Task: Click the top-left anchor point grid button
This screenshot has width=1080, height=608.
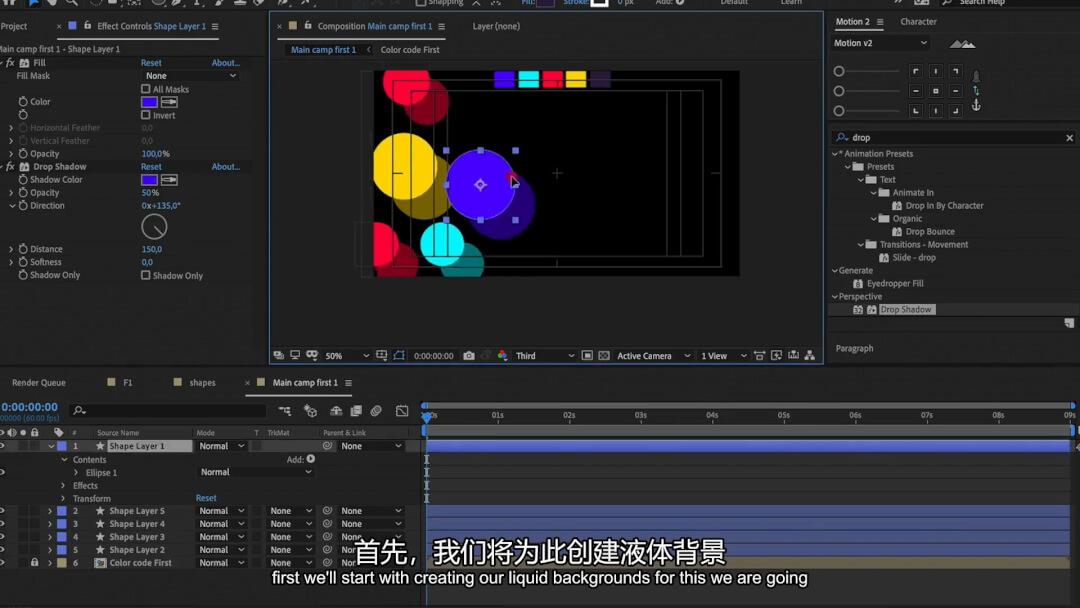Action: (915, 71)
